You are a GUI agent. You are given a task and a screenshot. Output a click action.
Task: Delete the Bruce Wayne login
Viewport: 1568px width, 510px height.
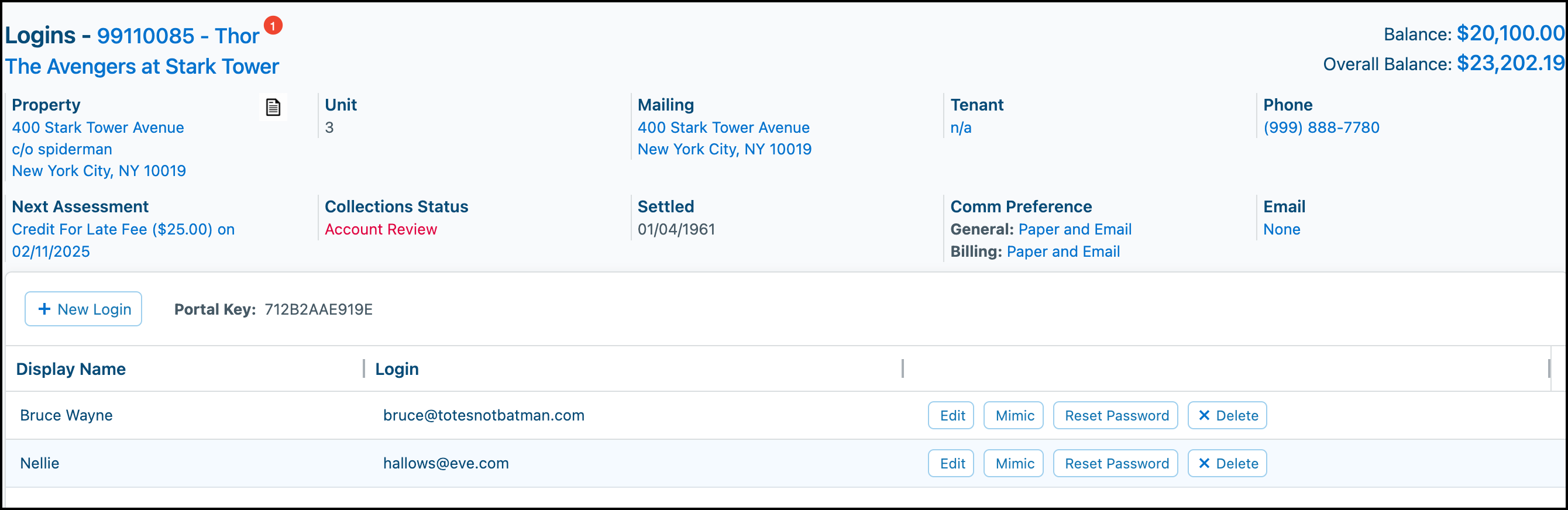tap(1227, 416)
